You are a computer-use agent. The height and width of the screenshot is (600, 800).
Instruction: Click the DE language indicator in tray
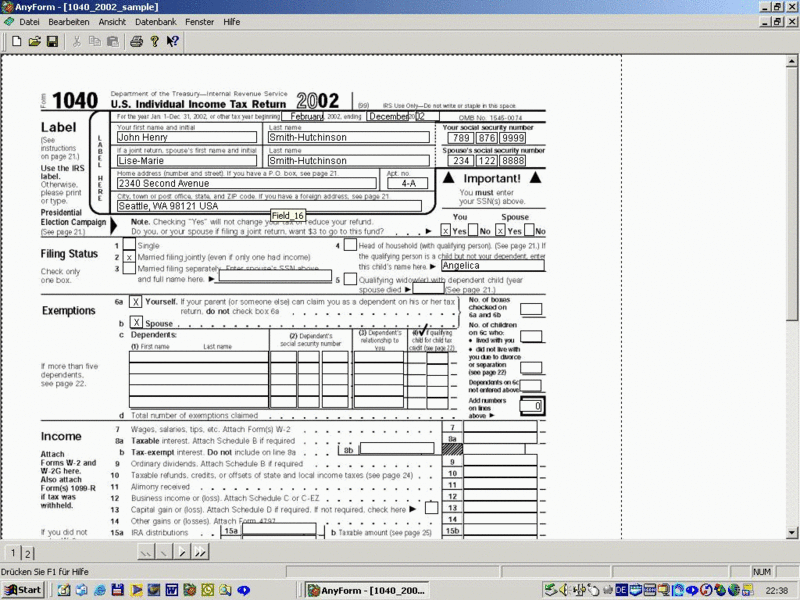[621, 590]
